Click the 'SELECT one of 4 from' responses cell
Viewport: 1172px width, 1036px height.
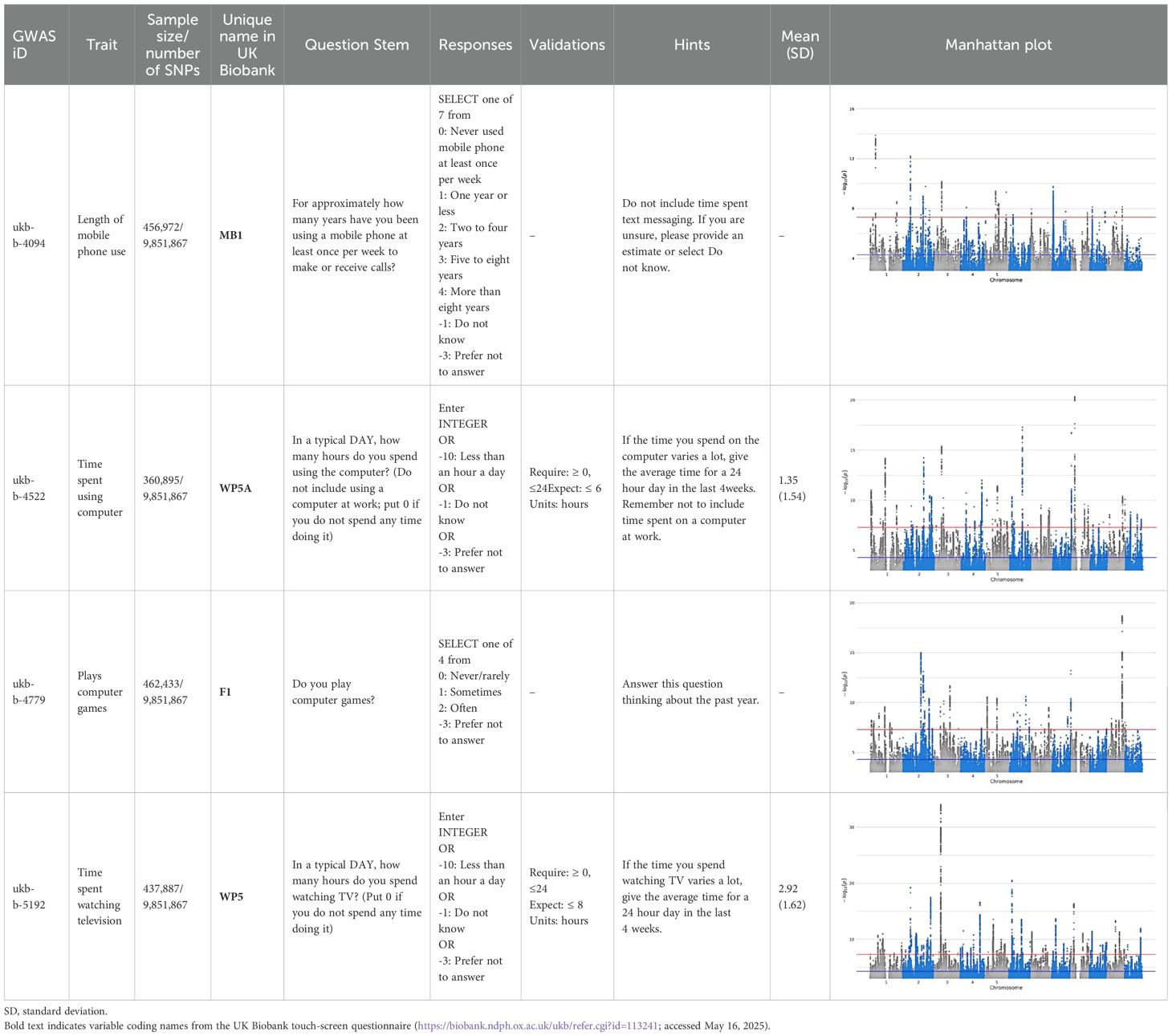tap(475, 692)
